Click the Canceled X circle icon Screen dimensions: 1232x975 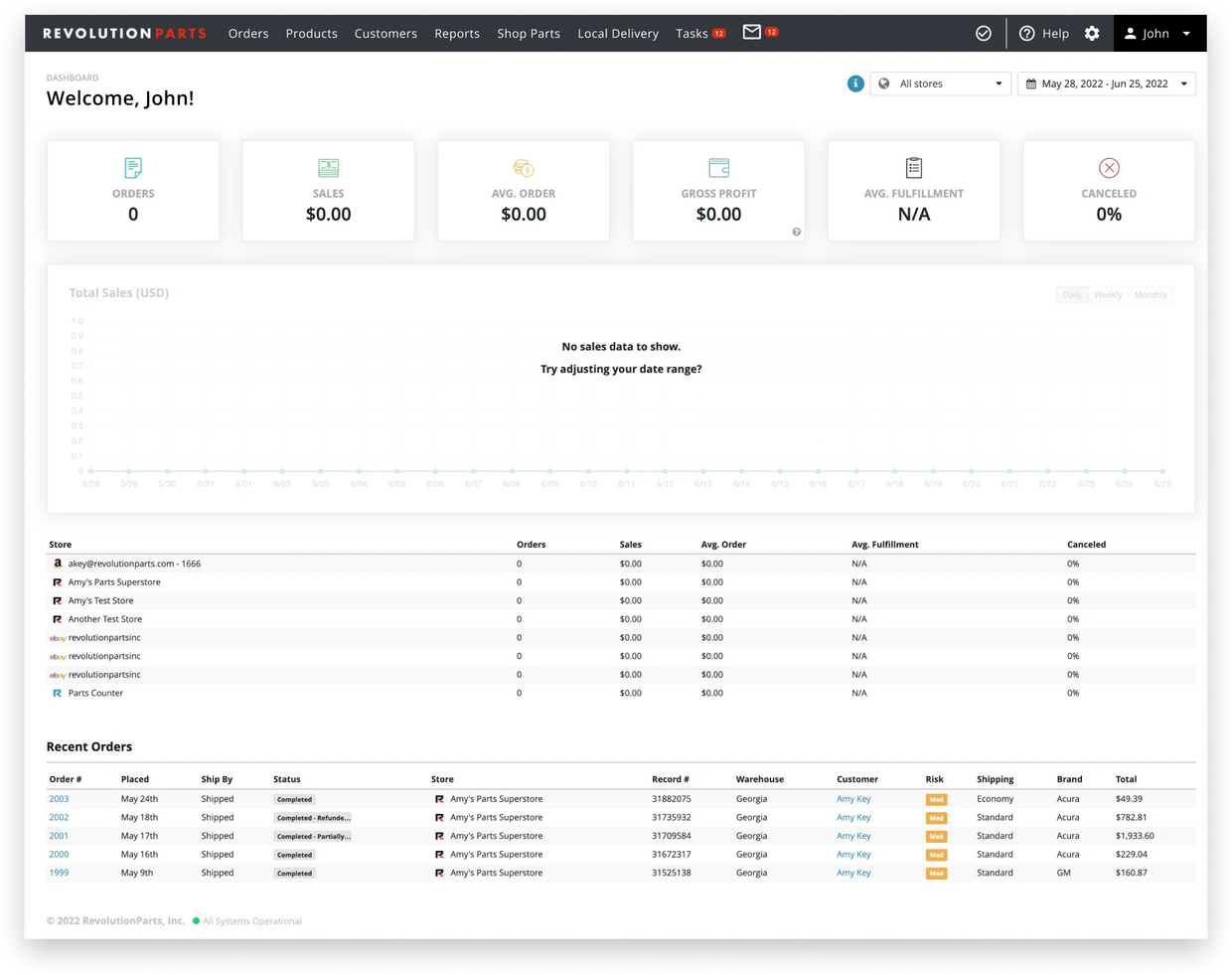1109,168
